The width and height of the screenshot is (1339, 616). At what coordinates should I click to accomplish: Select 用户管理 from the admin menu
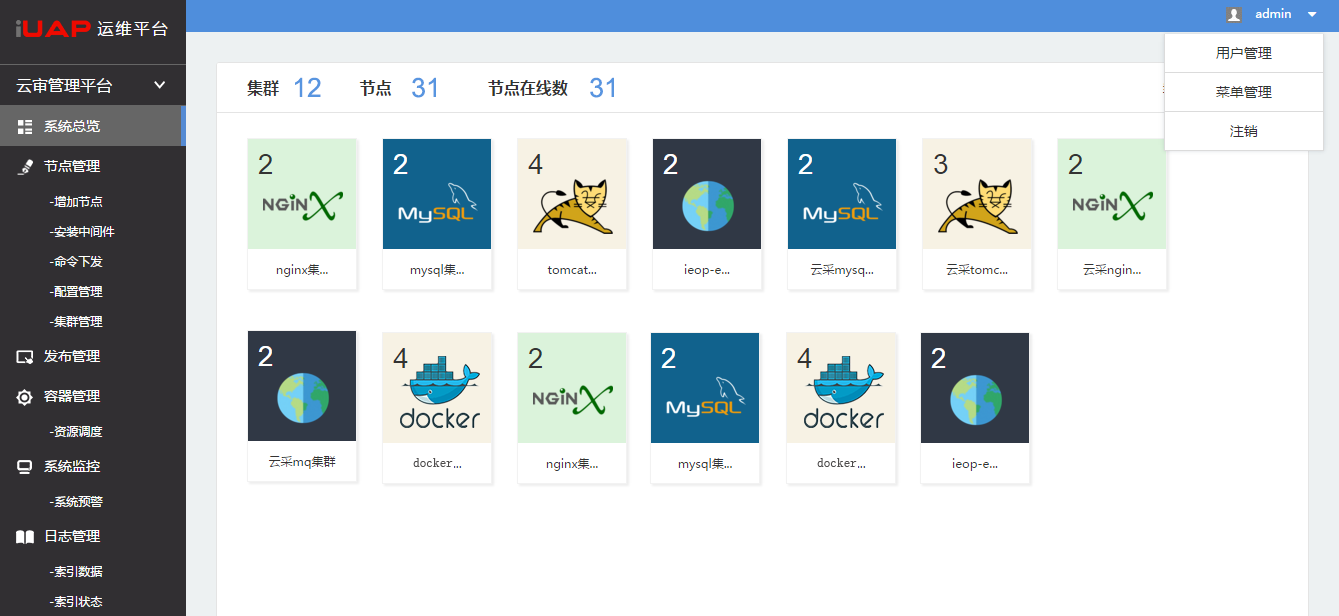tap(1243, 53)
